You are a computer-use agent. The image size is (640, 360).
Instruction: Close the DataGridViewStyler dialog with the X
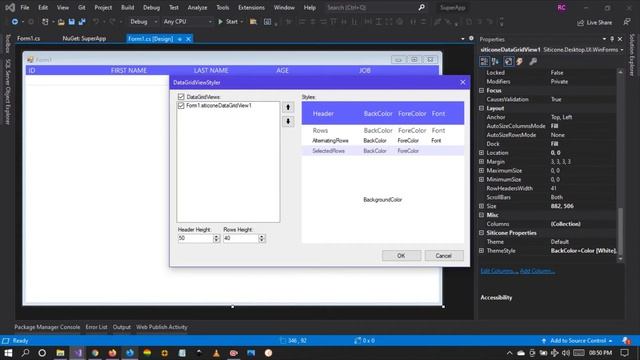(462, 82)
